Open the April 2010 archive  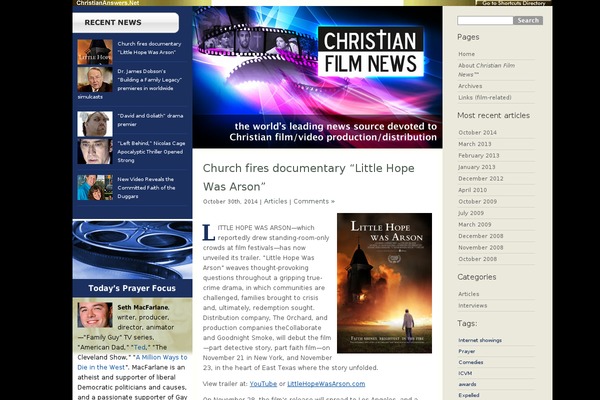click(x=473, y=190)
